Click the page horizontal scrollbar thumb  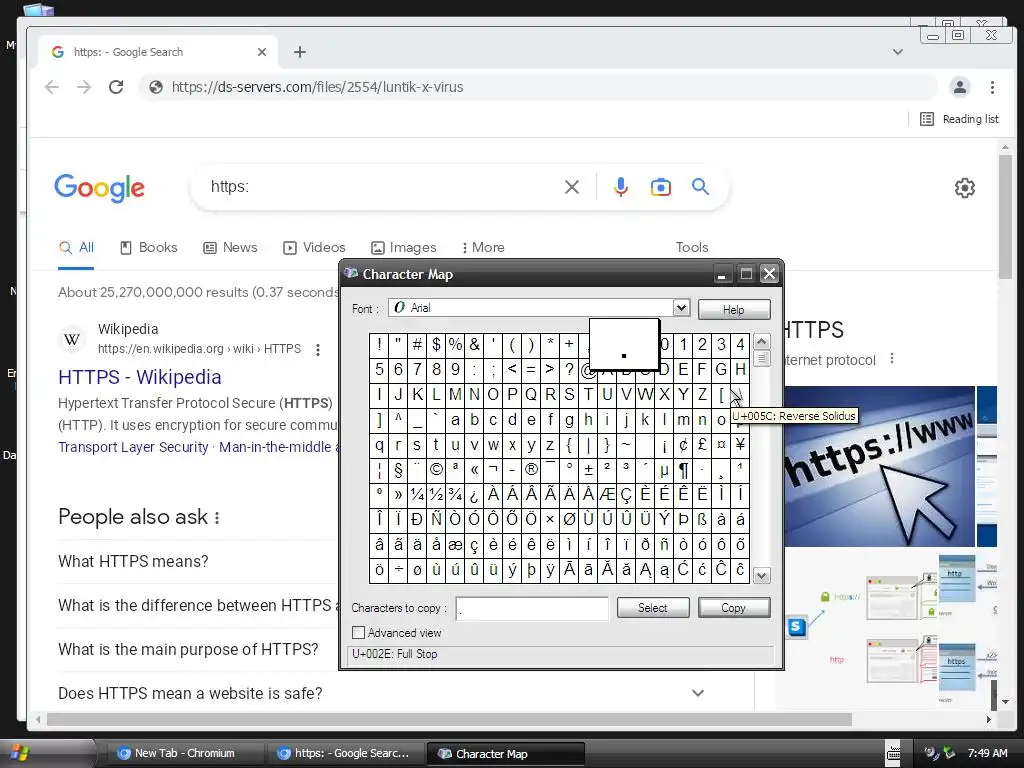[x=449, y=719]
